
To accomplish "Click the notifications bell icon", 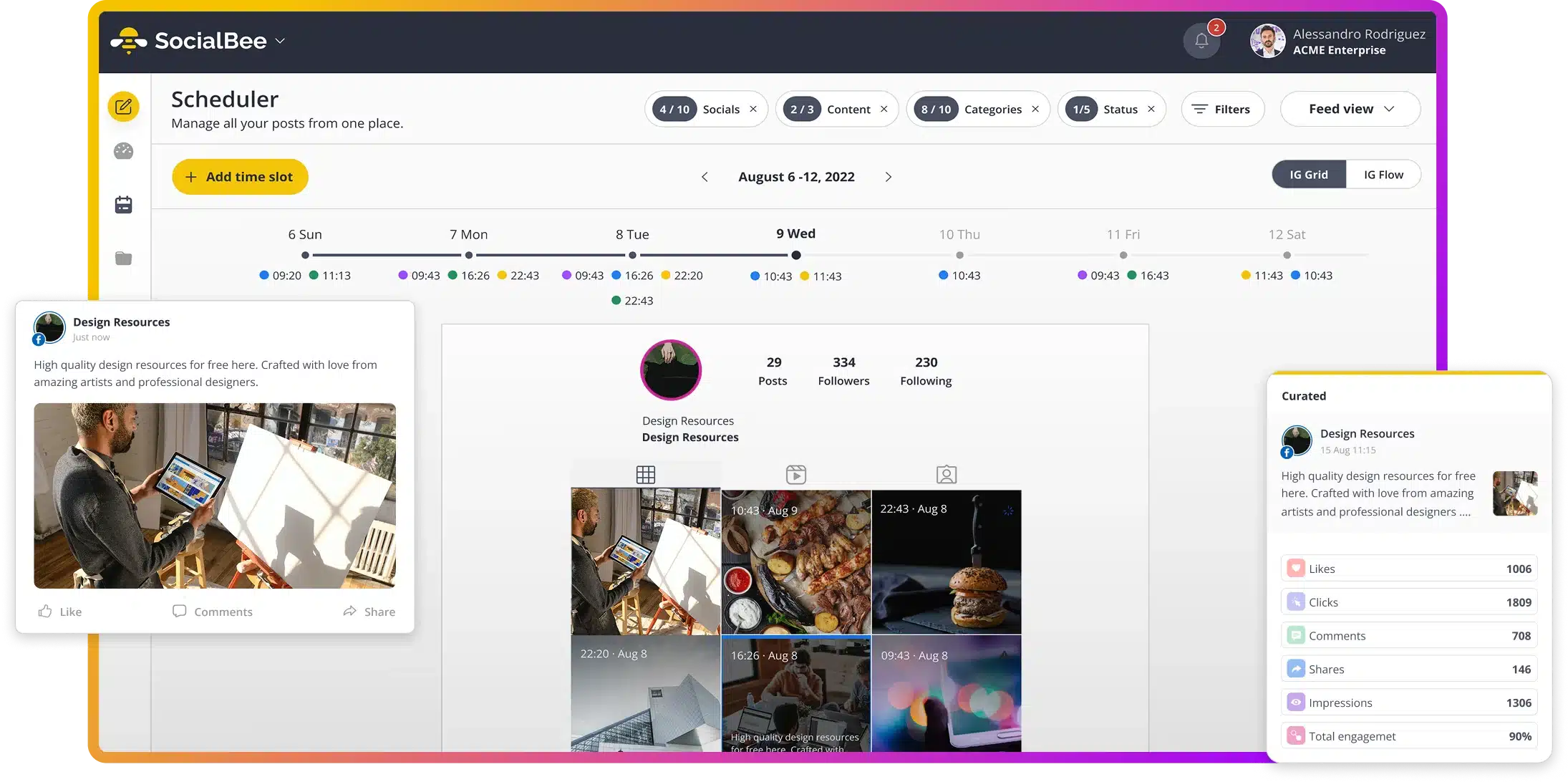I will click(x=1201, y=40).
